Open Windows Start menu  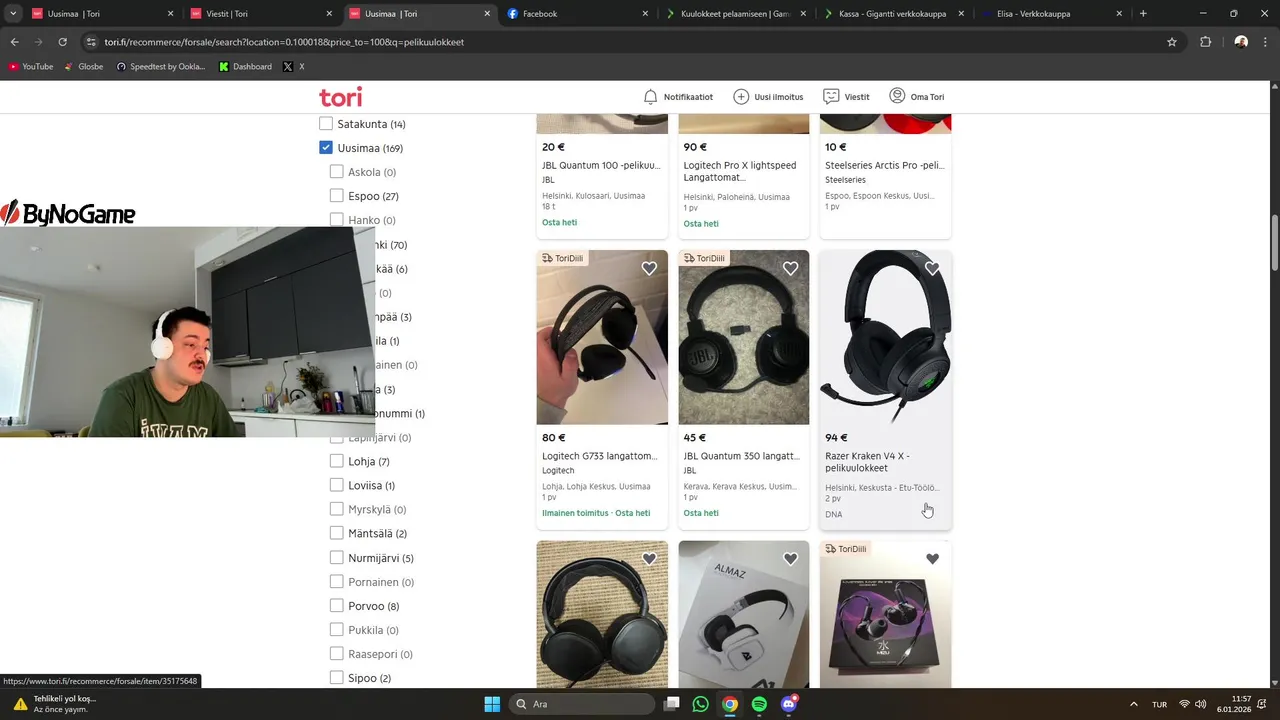coord(492,704)
